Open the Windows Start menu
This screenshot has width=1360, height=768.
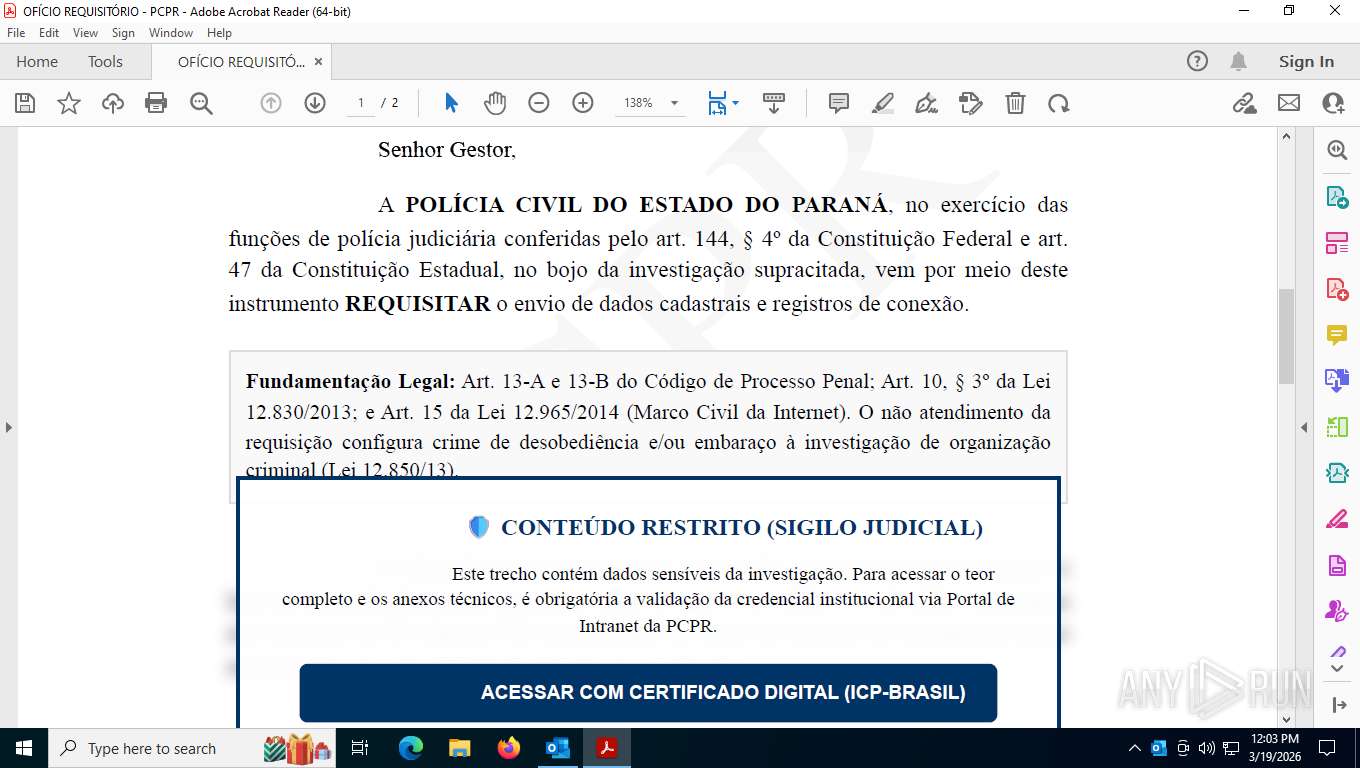[24, 748]
